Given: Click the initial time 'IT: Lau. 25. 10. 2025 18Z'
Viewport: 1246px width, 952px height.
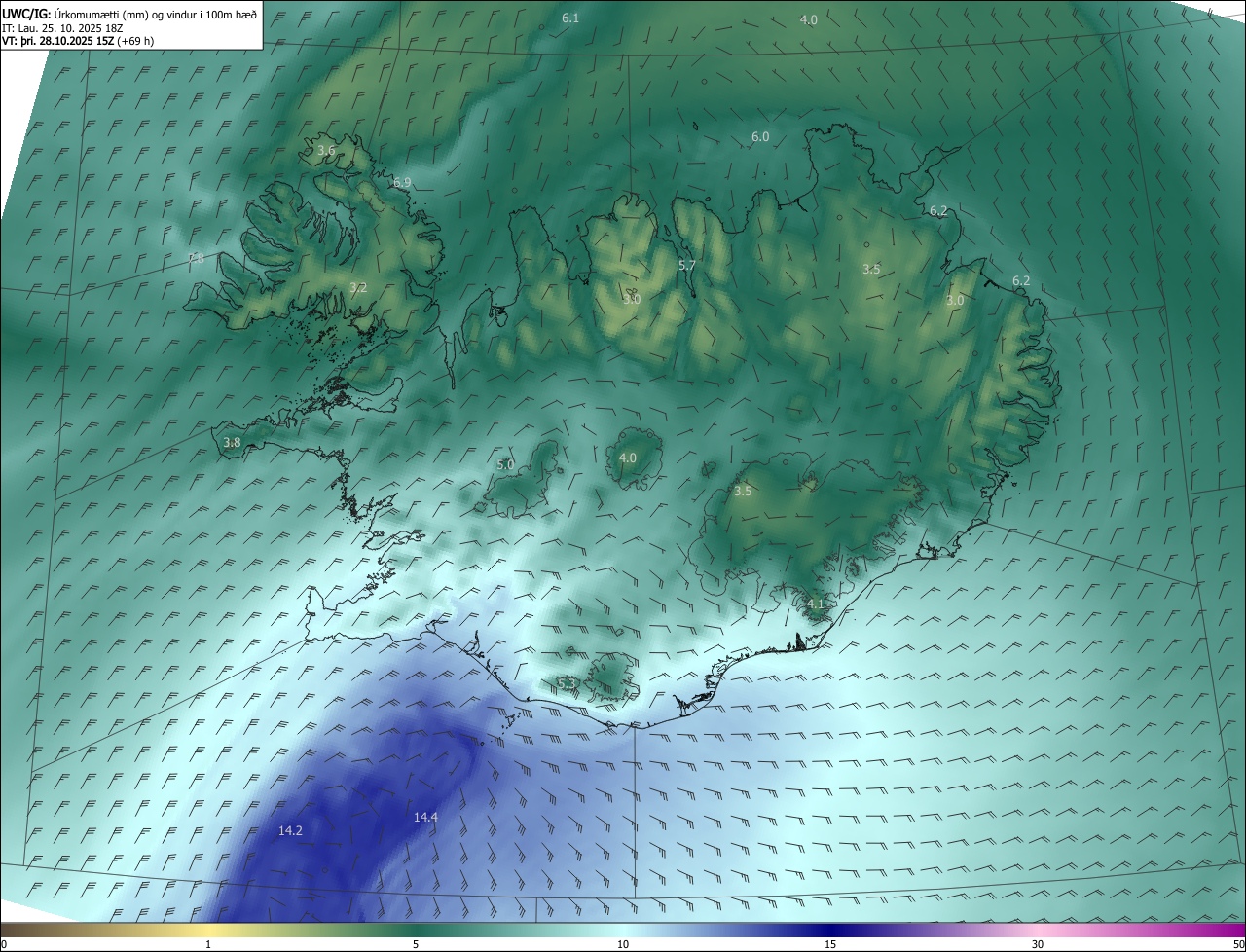Looking at the screenshot, I should pos(62,28).
